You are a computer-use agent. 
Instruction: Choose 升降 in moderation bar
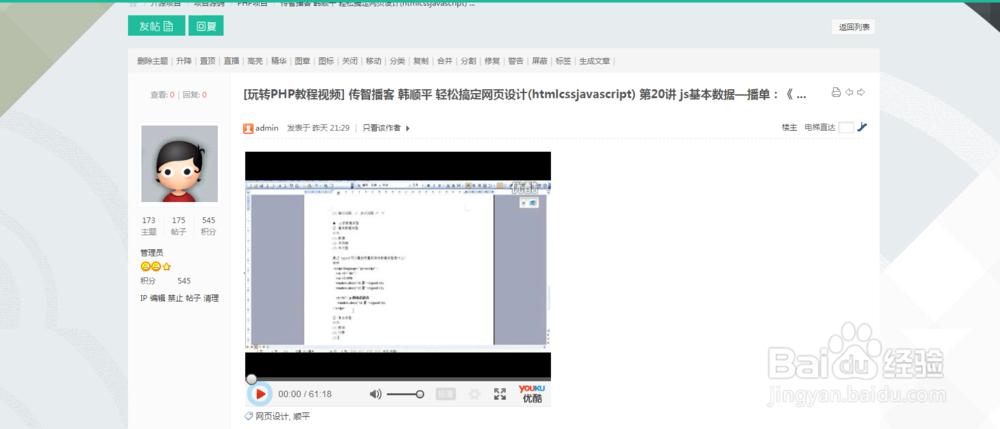[x=184, y=61]
